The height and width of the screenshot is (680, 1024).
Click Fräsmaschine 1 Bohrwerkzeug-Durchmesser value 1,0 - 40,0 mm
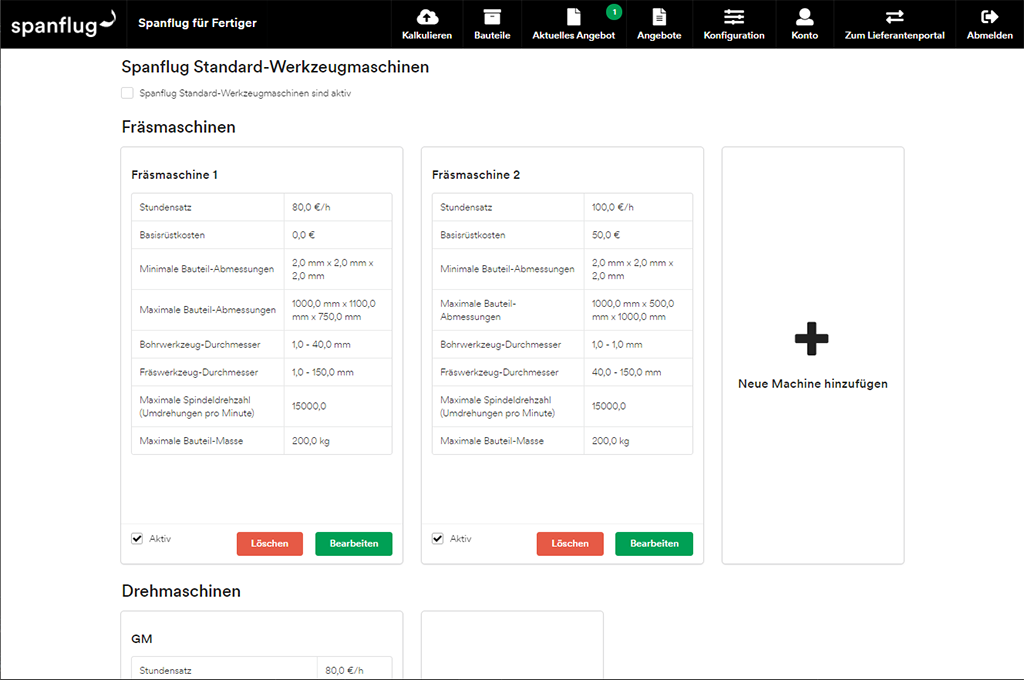click(x=321, y=344)
